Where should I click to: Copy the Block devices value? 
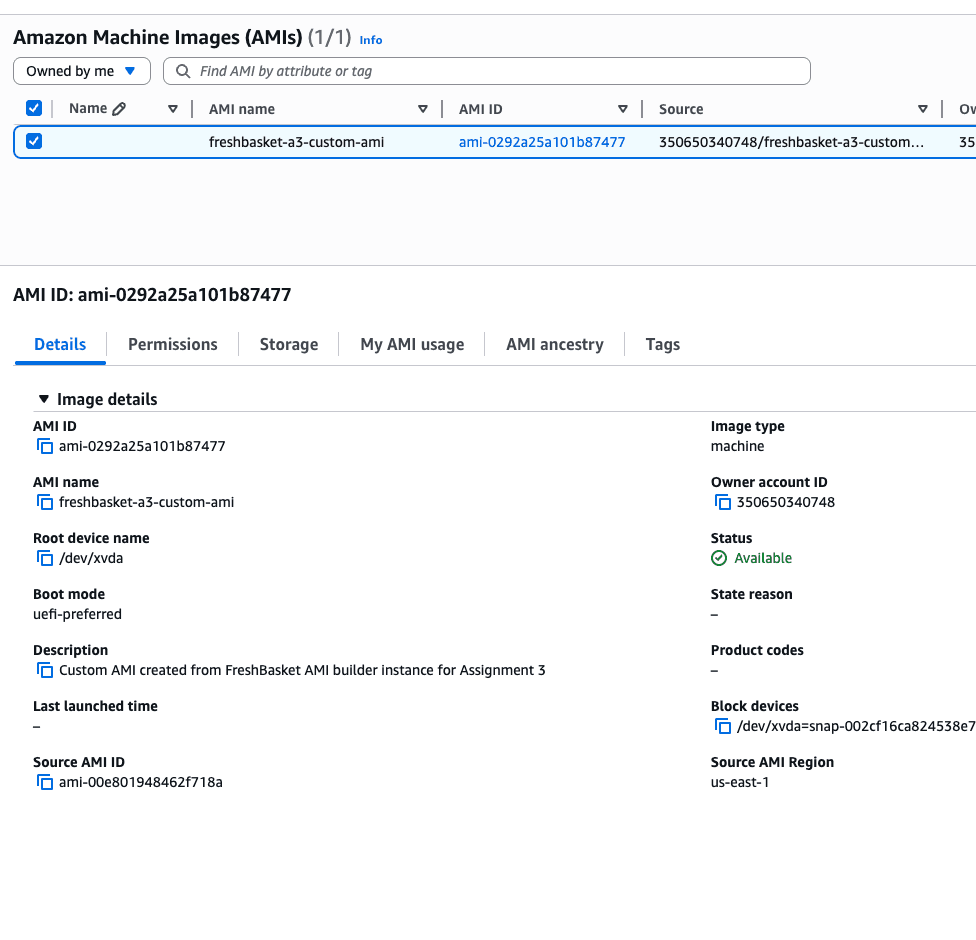coord(723,726)
